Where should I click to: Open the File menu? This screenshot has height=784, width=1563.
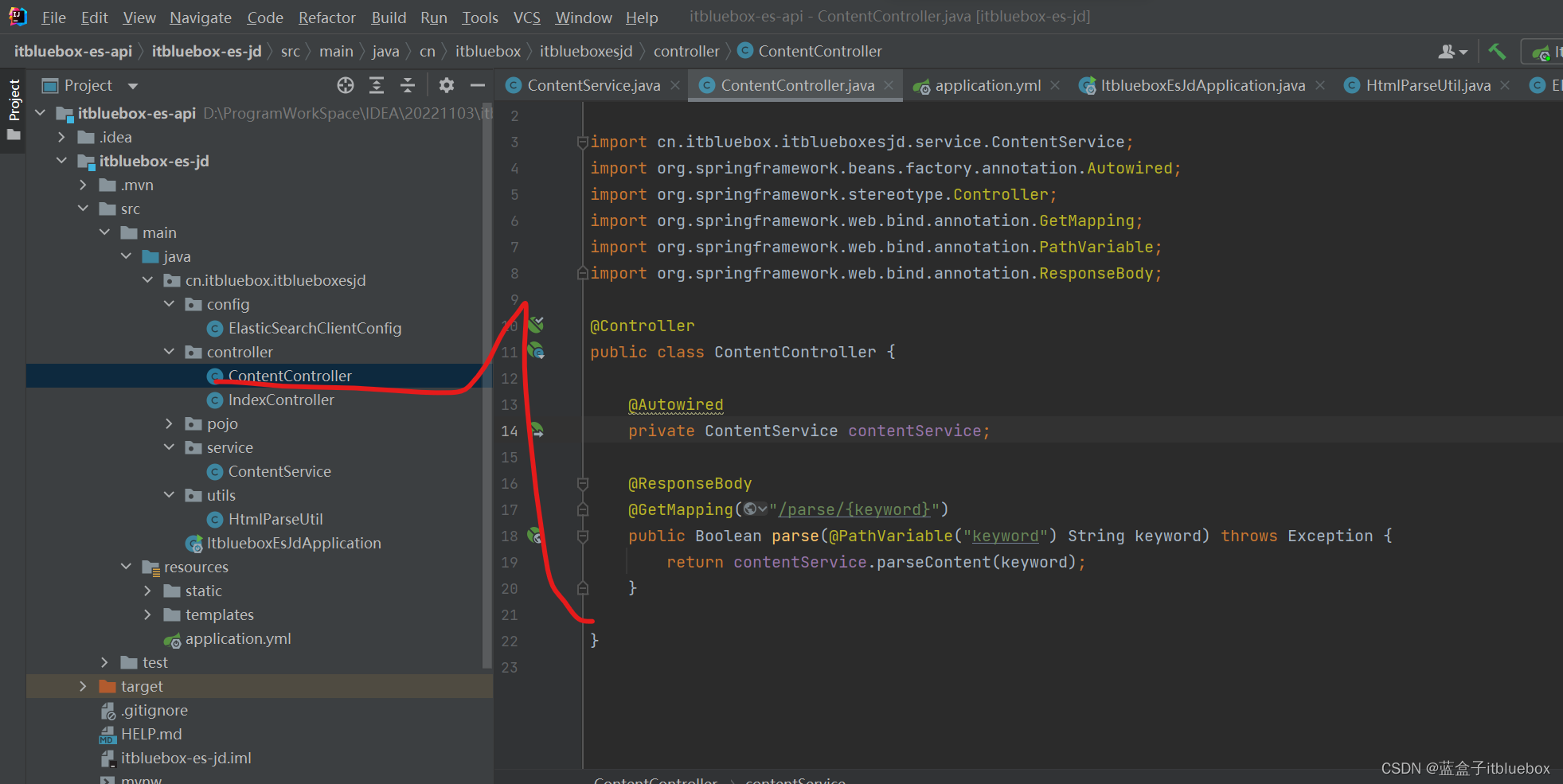pos(53,18)
